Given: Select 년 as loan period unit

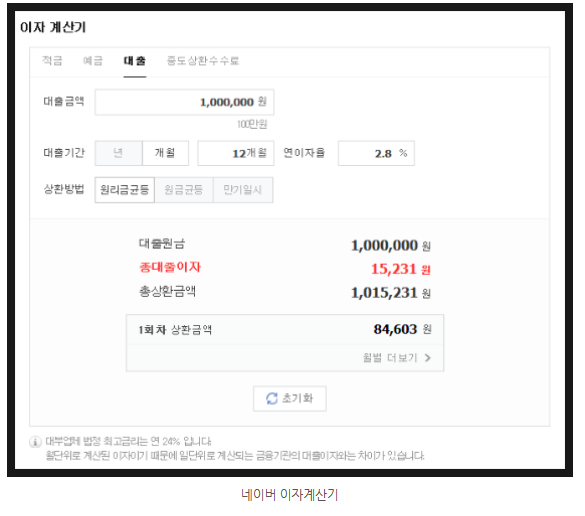Looking at the screenshot, I should (118, 153).
